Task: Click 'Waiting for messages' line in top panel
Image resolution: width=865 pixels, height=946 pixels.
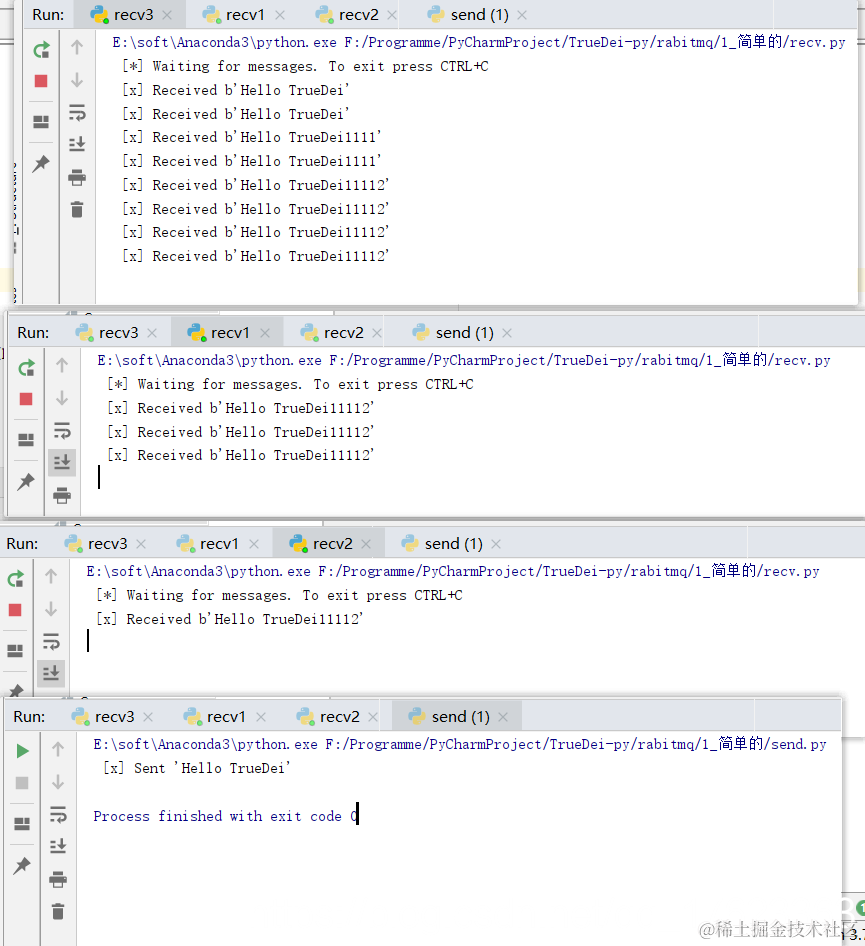Action: tap(305, 66)
